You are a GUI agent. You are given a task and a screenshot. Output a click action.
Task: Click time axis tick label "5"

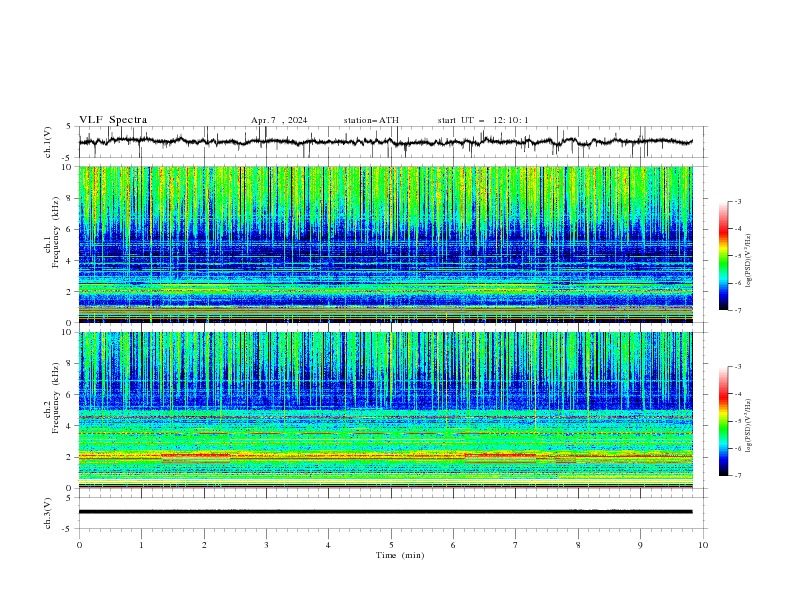click(391, 545)
